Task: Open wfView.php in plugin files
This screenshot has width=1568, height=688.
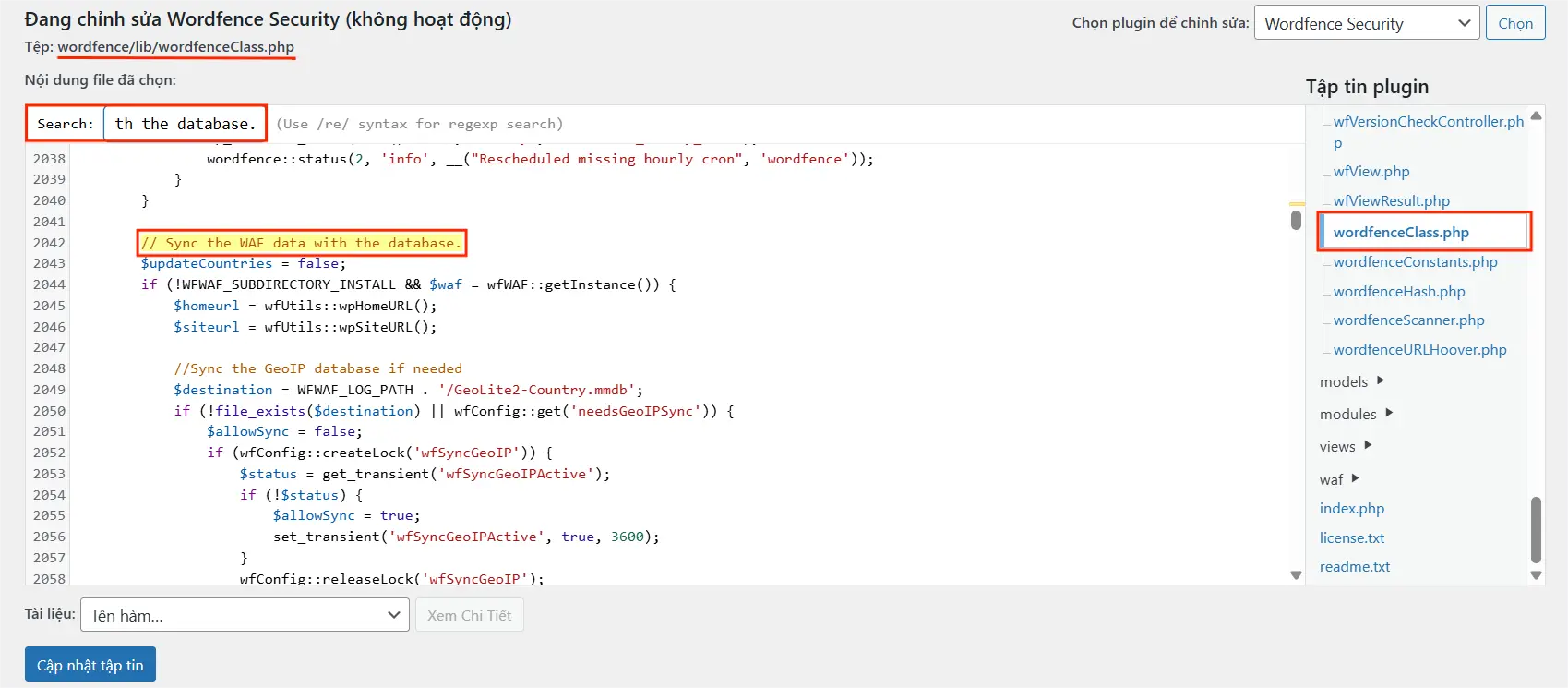Action: [1371, 172]
